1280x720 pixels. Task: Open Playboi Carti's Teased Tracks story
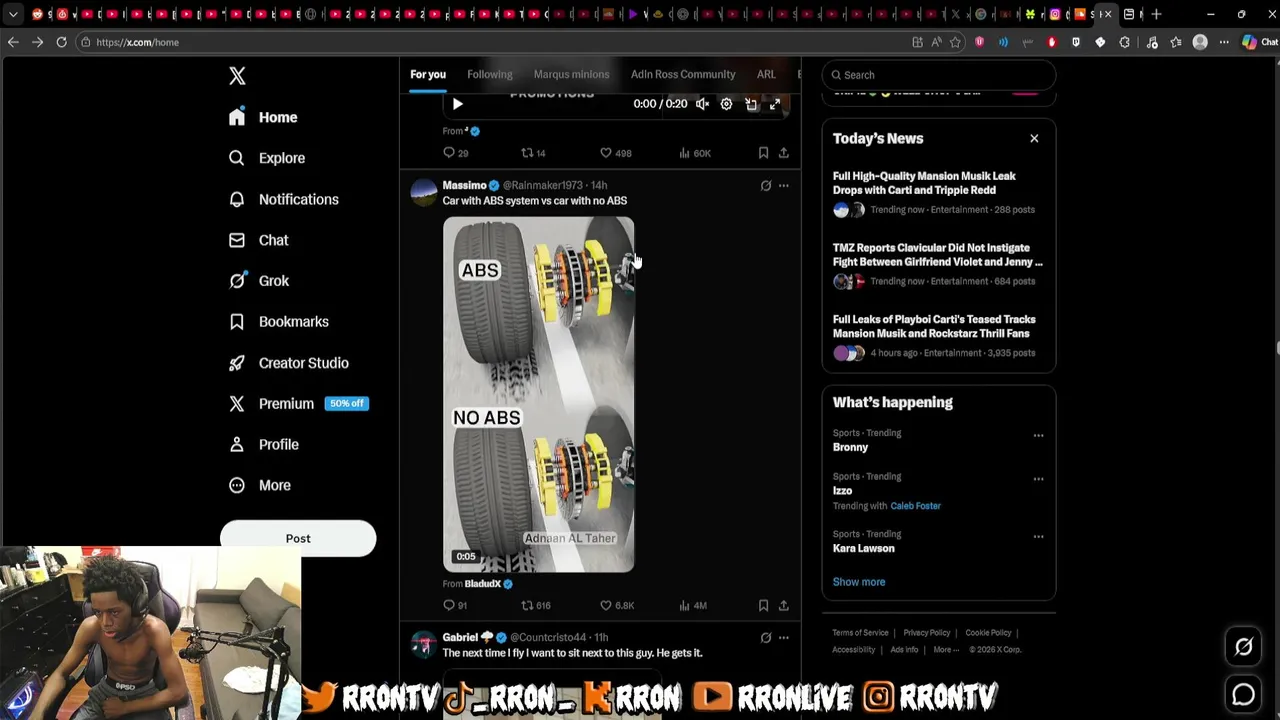pos(938,336)
